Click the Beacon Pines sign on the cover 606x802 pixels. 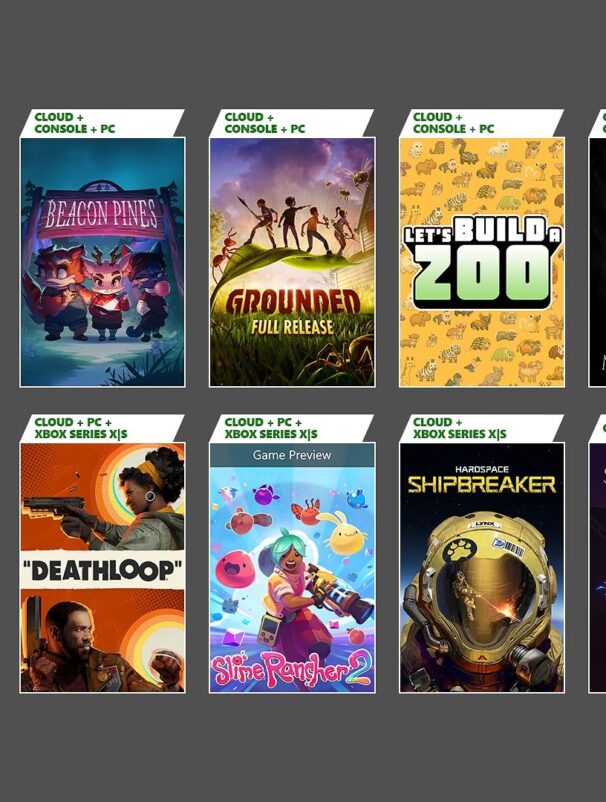click(101, 213)
